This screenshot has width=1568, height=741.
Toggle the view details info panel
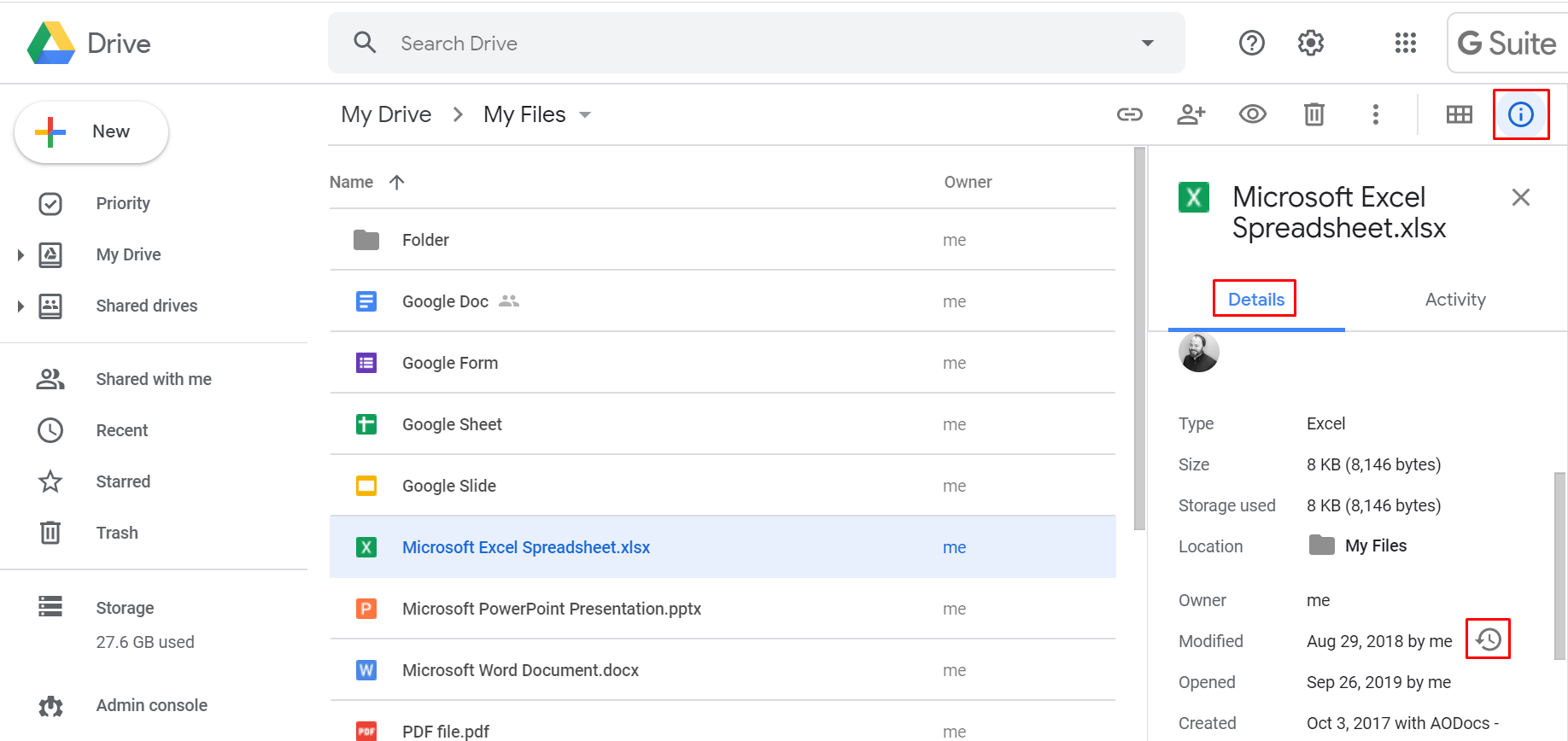(1520, 114)
